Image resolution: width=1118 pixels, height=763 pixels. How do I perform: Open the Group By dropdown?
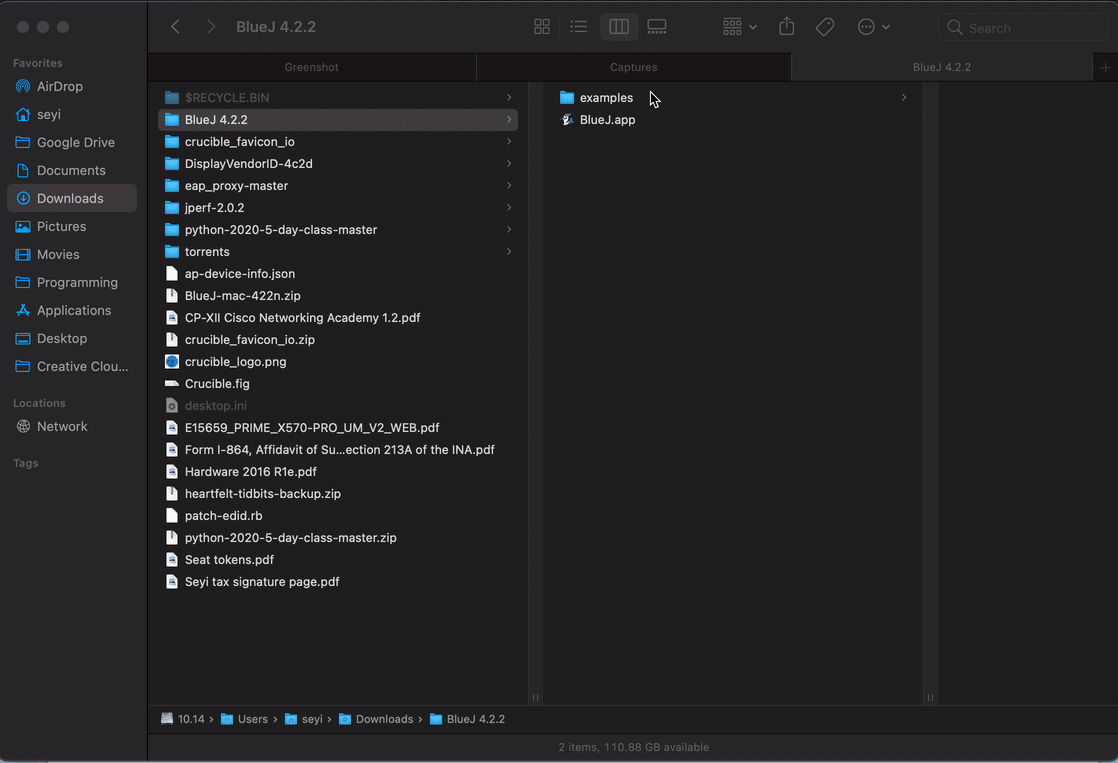[739, 27]
